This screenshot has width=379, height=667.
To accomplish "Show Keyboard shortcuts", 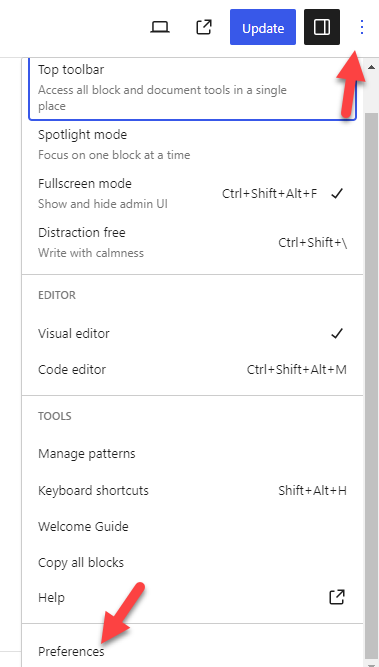I will 192,490.
